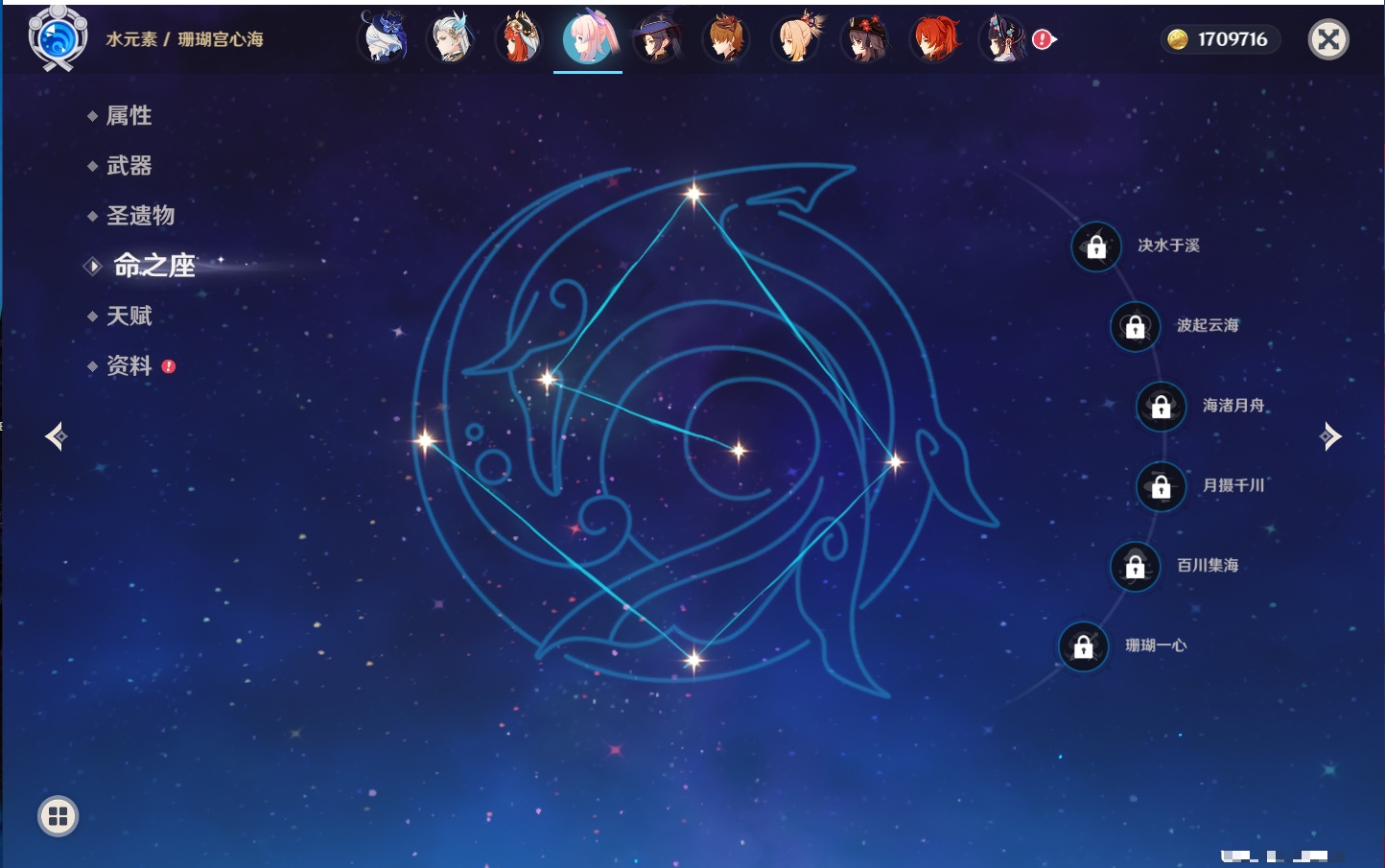
Task: Open the locked 决水于溪 constellation node
Action: click(x=1096, y=246)
